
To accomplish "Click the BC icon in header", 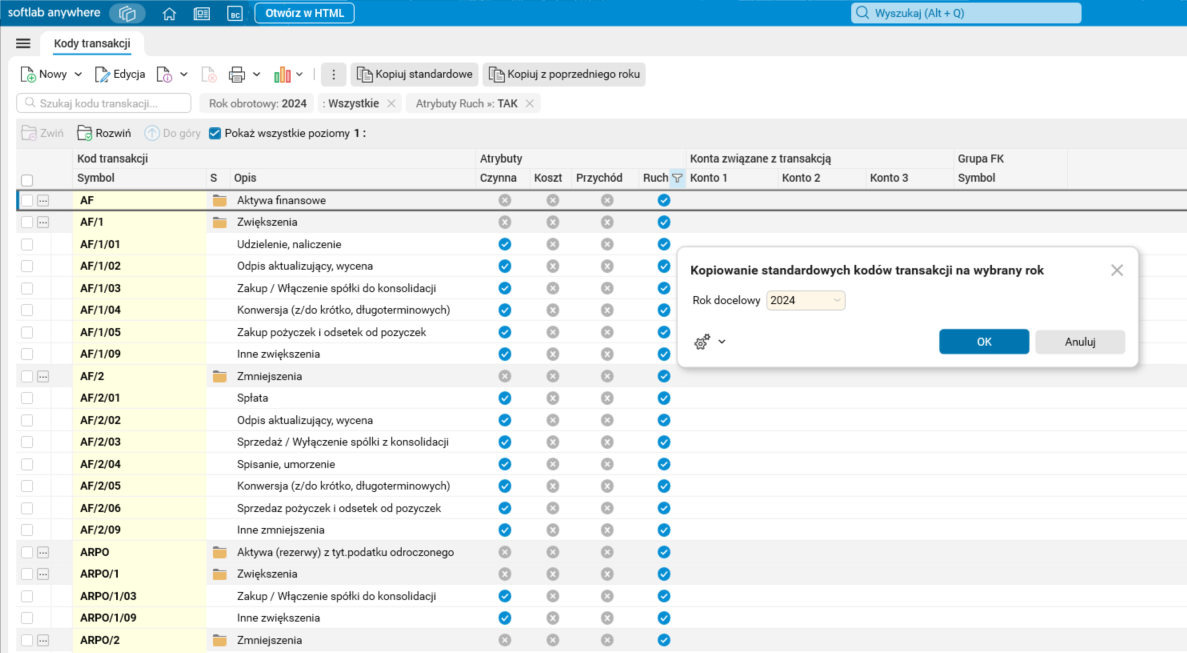I will (x=234, y=14).
